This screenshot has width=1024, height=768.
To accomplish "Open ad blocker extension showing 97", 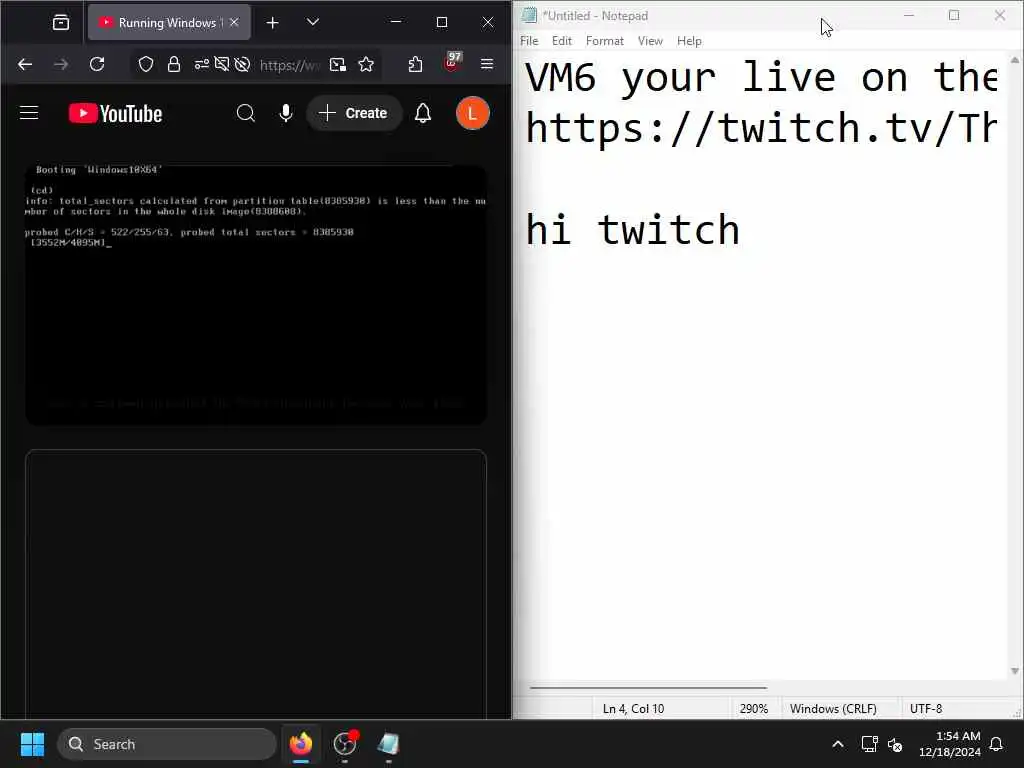I will click(452, 63).
